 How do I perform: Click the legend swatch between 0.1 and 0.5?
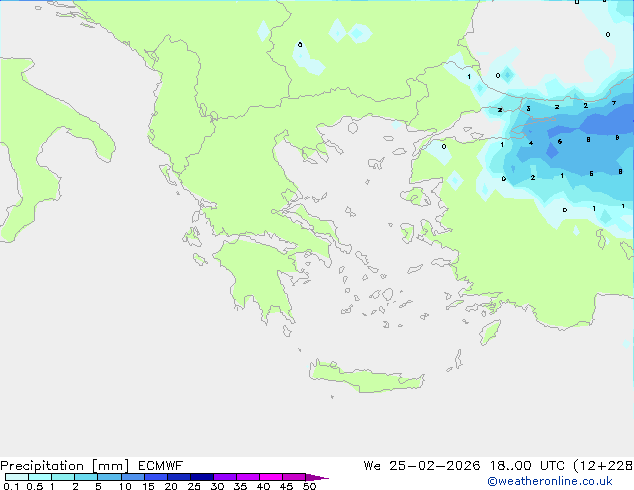click(x=17, y=477)
